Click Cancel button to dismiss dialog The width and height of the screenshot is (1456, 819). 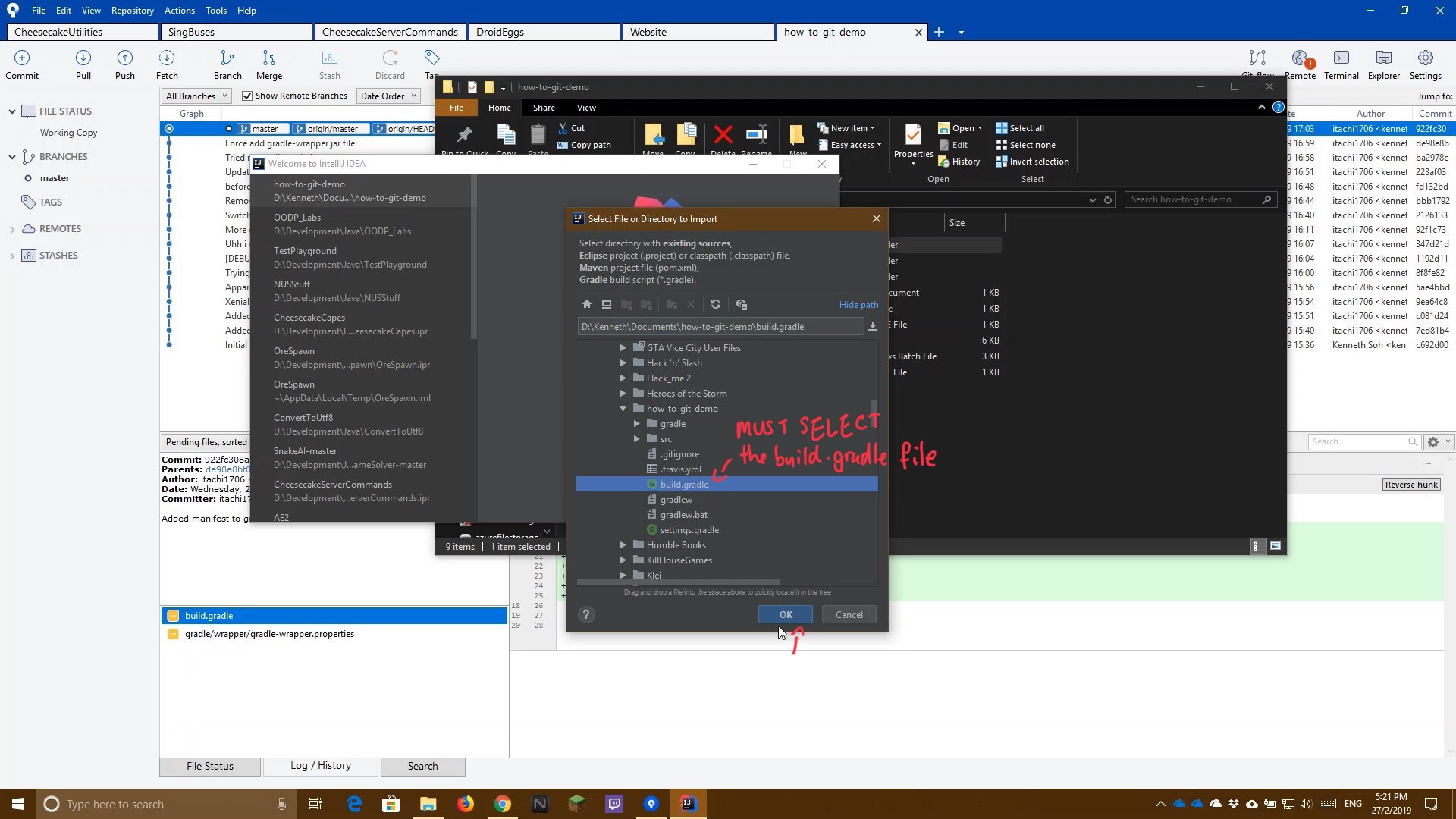tap(849, 614)
